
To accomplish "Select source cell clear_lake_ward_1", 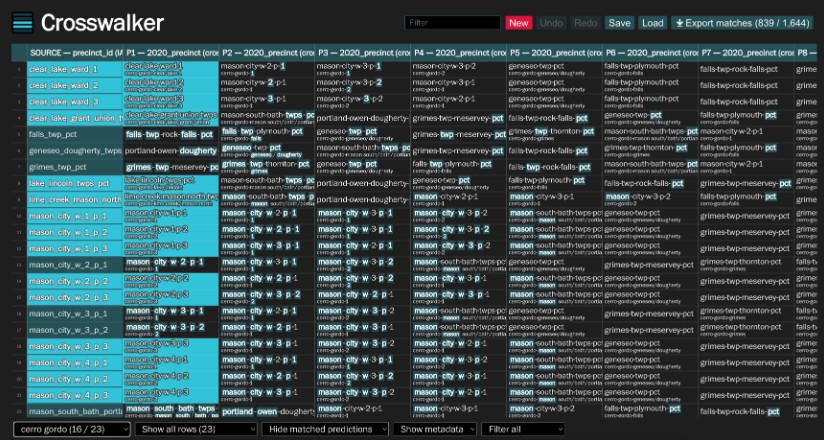I will [x=65, y=69].
